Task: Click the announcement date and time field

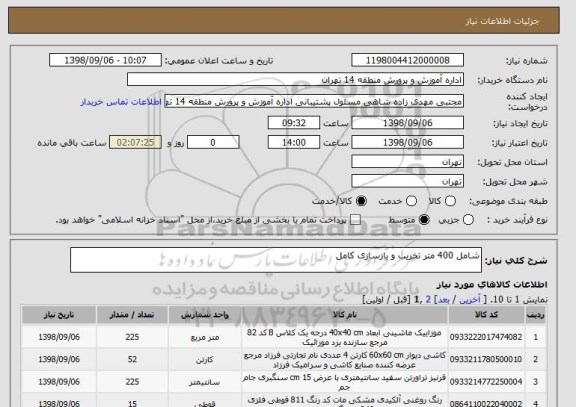Action: tap(105, 60)
